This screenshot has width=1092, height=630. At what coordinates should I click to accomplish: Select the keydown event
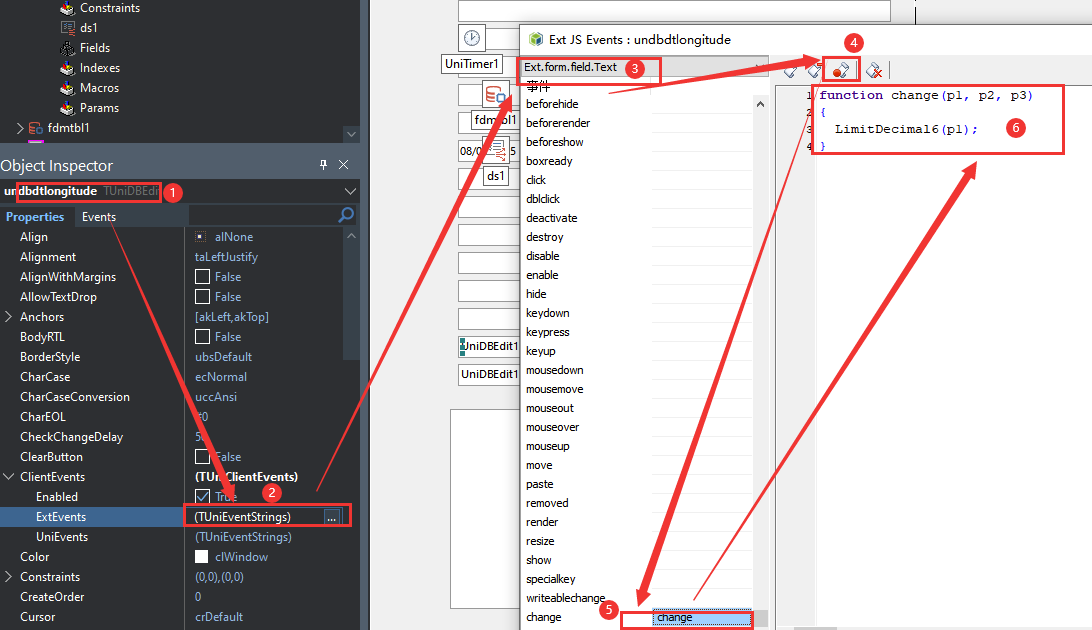547,313
